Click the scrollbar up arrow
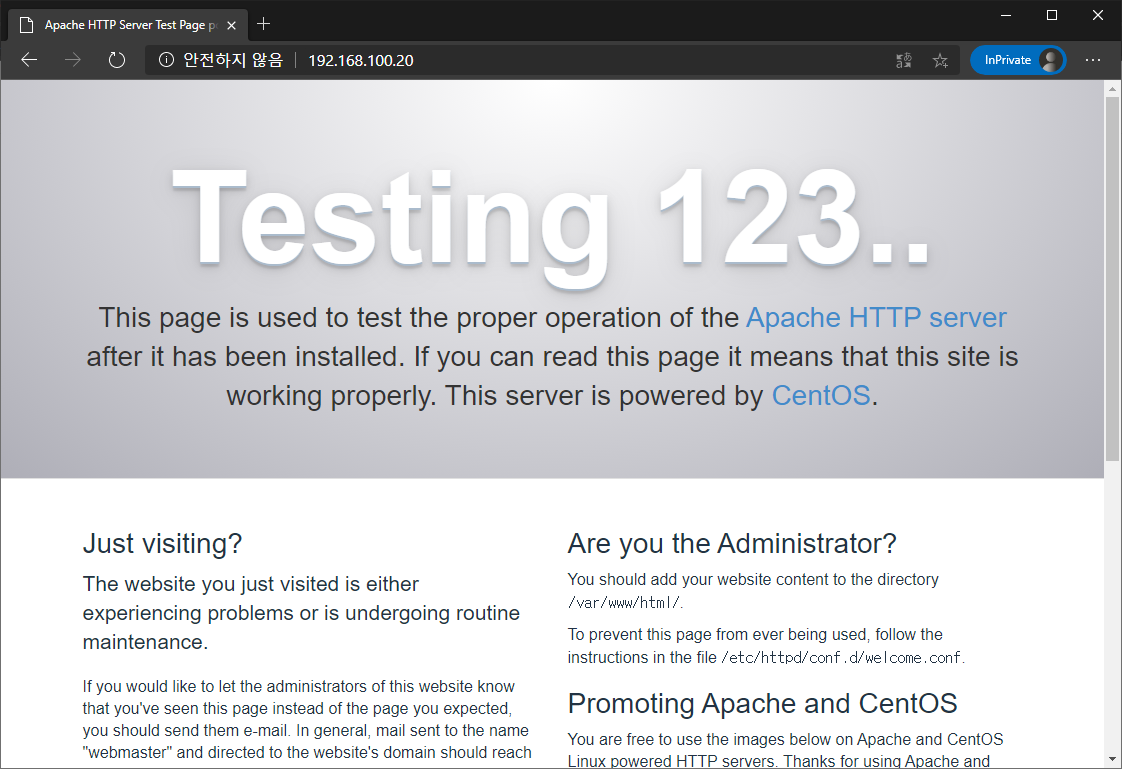This screenshot has width=1122, height=769. point(1112,89)
